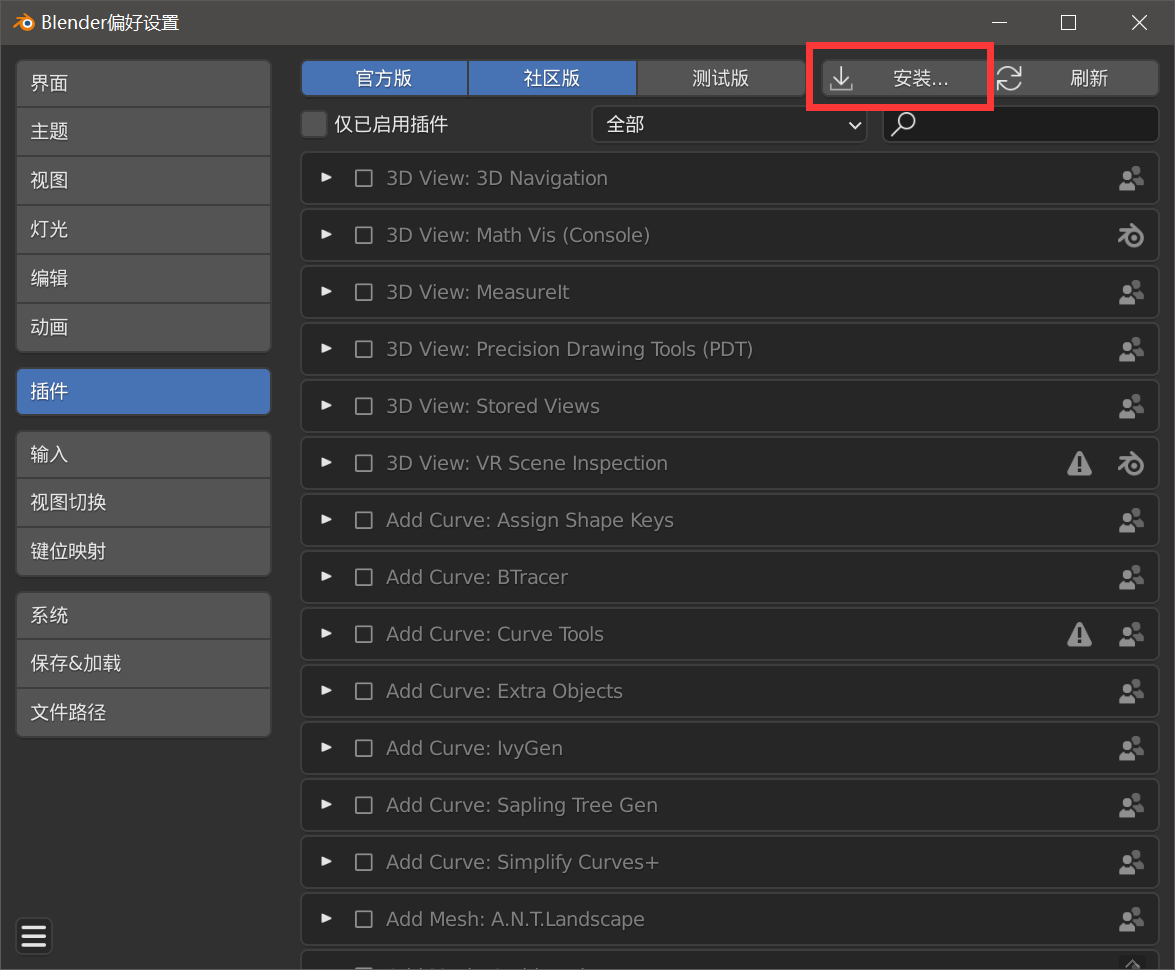Go to the 视图 preferences section
1175x970 pixels.
[143, 181]
